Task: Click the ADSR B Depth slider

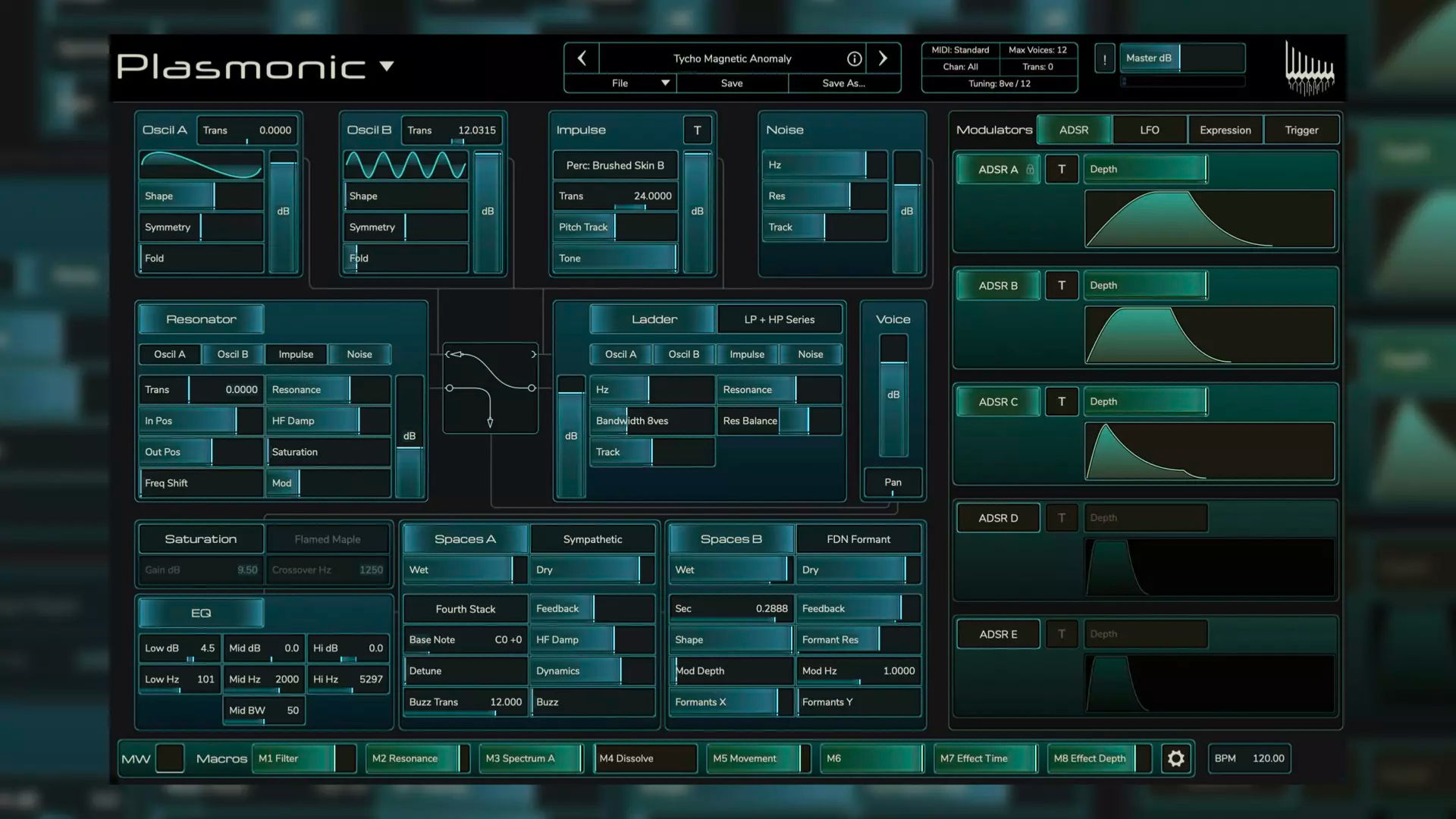Action: pos(1145,286)
